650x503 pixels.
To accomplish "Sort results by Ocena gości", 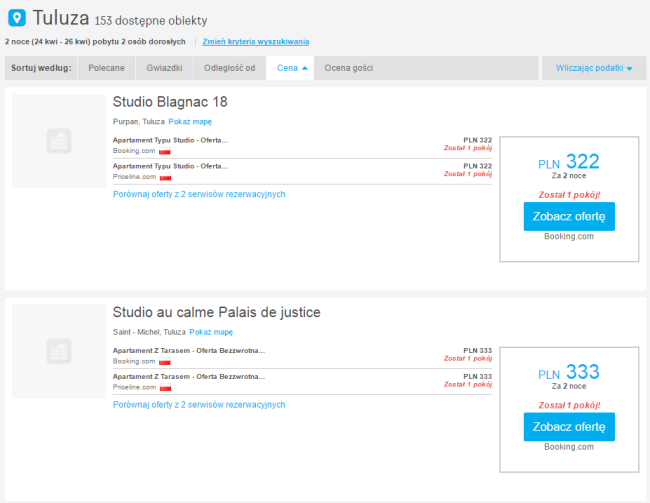I will (x=349, y=68).
